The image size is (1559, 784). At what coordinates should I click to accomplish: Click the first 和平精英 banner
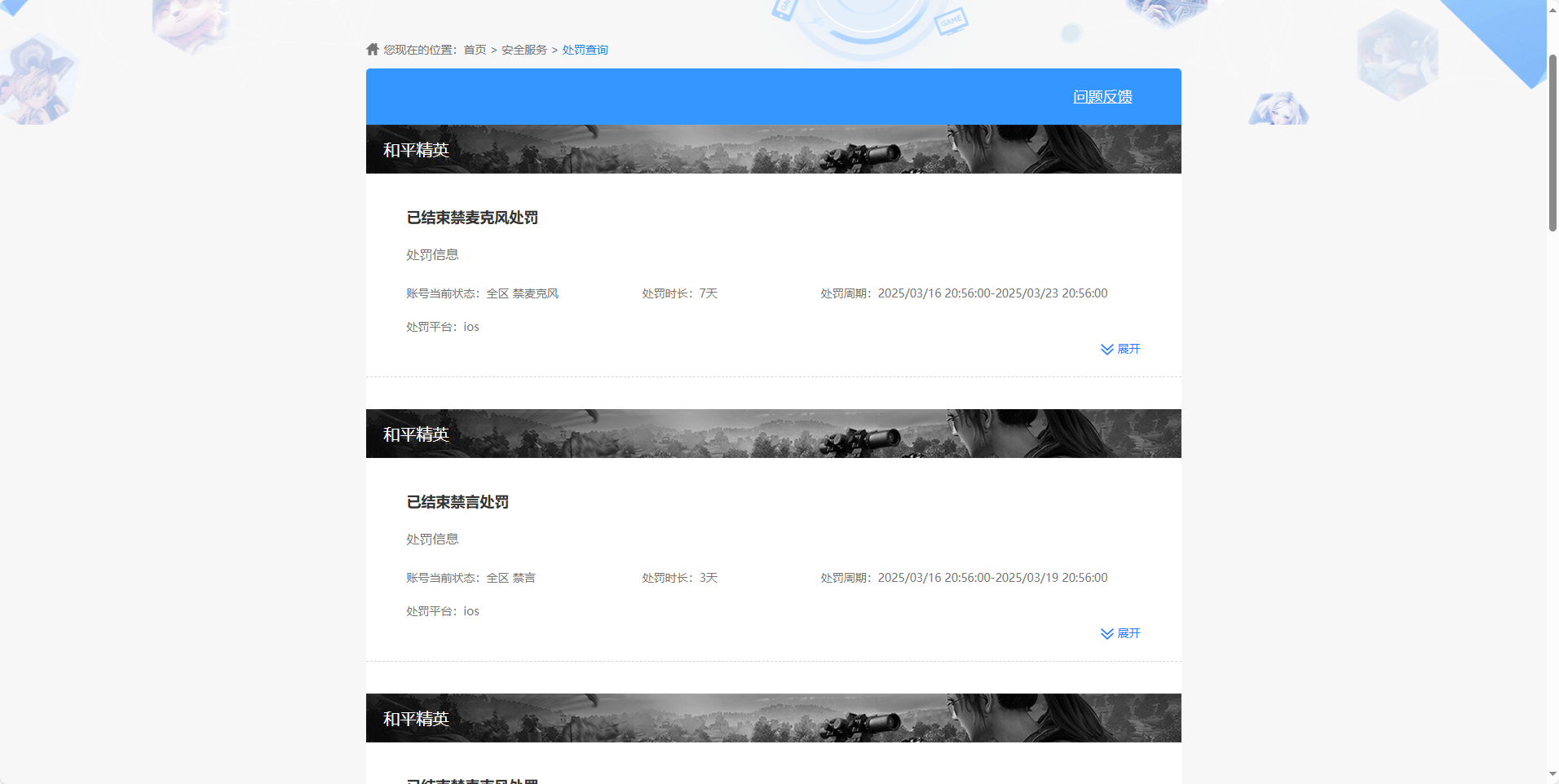[772, 149]
